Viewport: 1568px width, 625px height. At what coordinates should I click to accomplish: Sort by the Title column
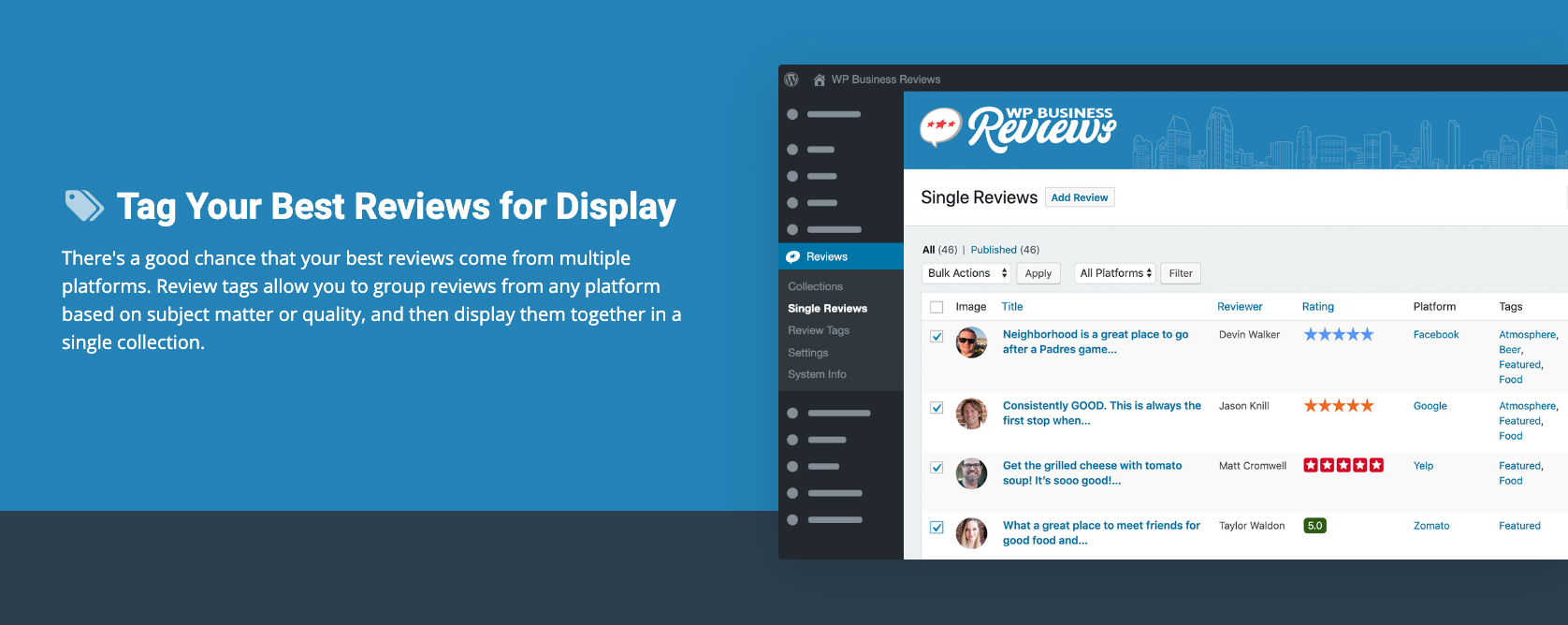[x=1012, y=307]
